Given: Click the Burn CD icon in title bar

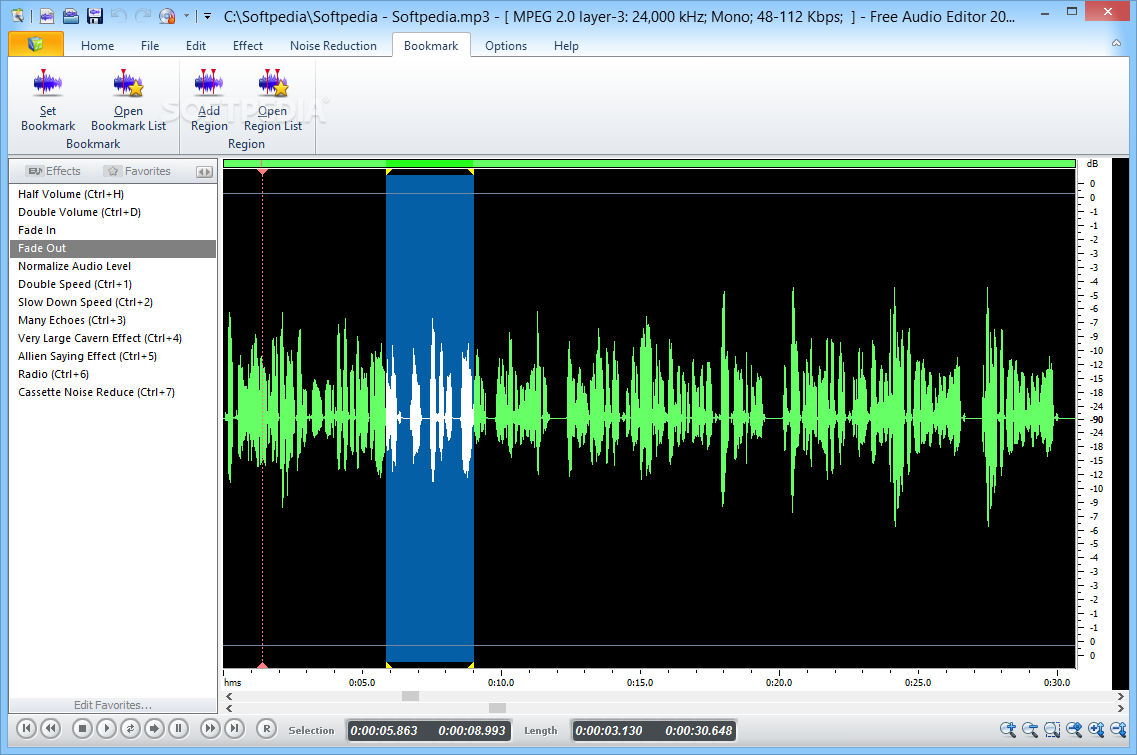Looking at the screenshot, I should point(167,15).
